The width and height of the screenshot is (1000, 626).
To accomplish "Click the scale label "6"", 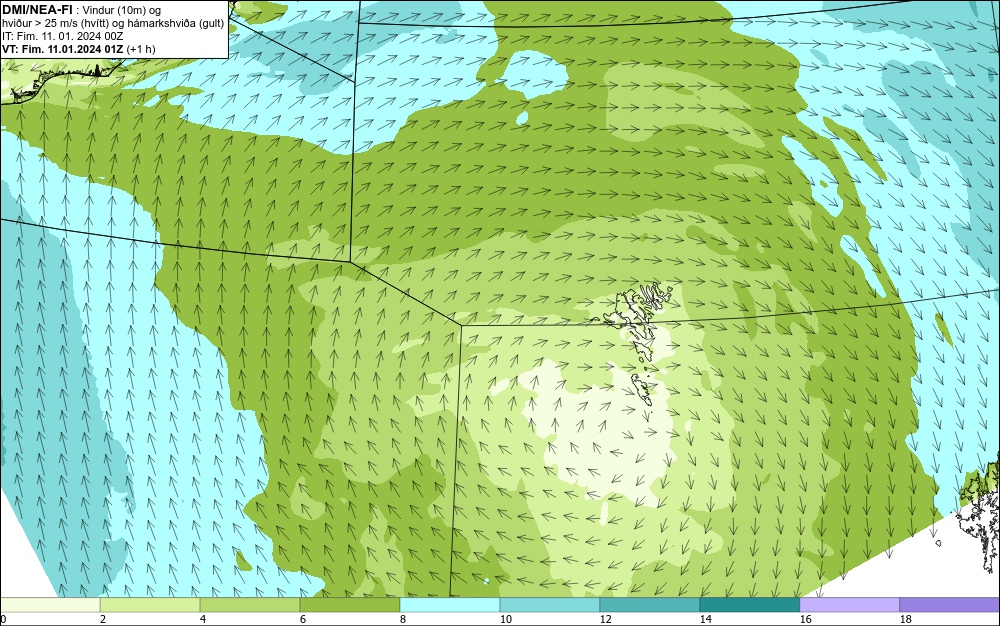I will pyautogui.click(x=302, y=619).
